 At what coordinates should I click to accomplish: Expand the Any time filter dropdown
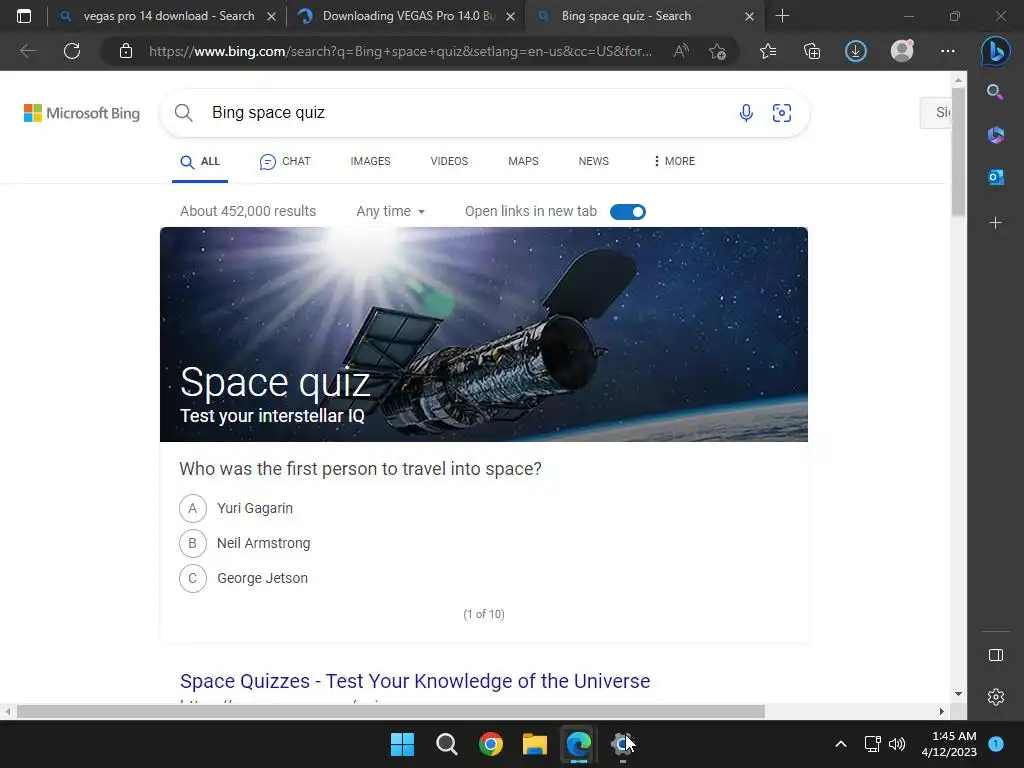391,212
